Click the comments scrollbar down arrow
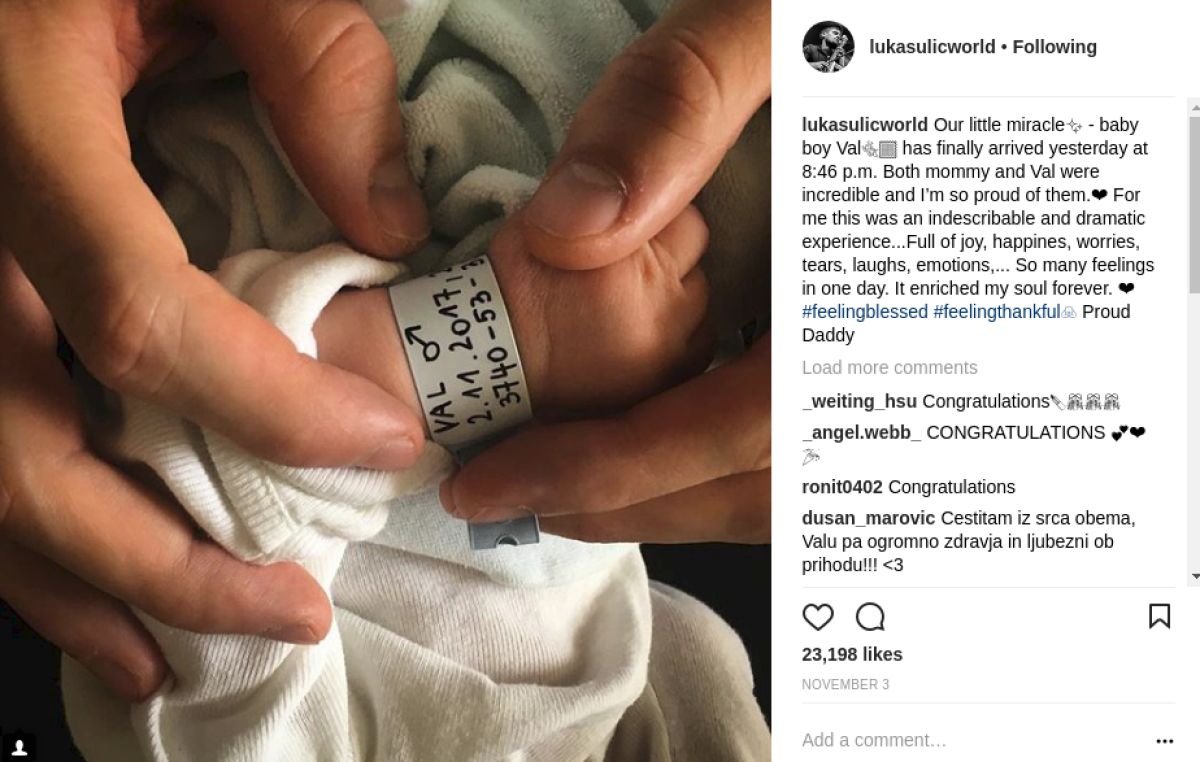 click(x=1194, y=578)
